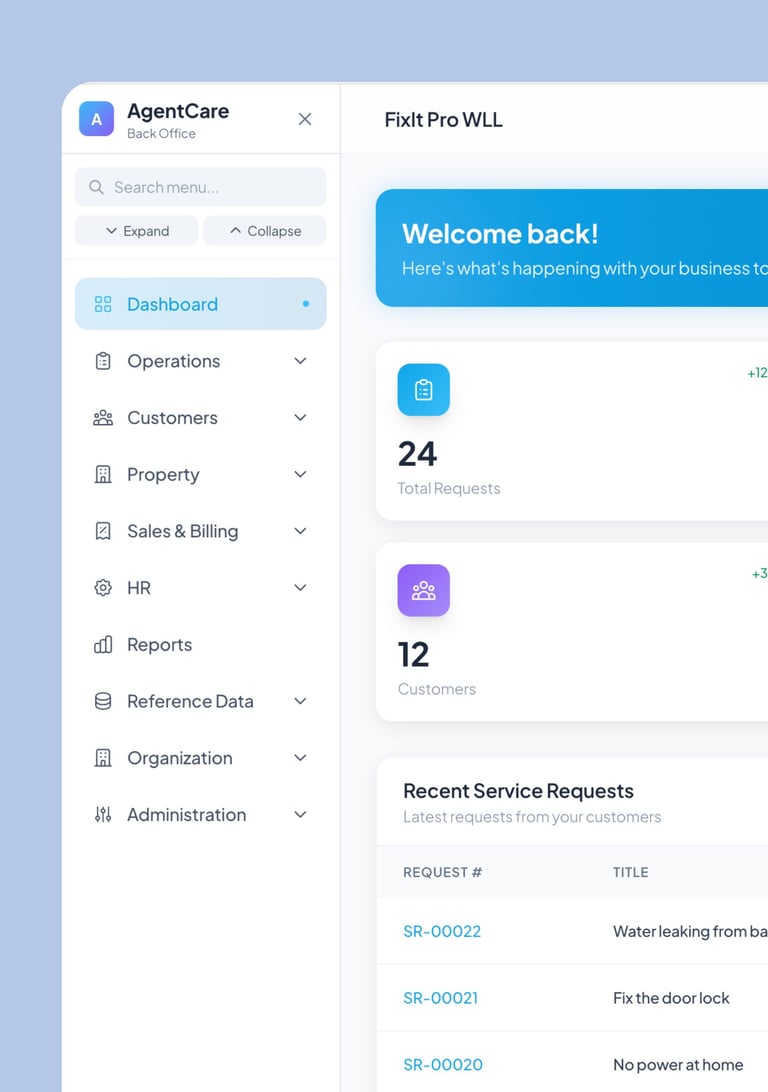Viewport: 768px width, 1092px height.
Task: Expand the Property chevron
Action: tap(300, 474)
